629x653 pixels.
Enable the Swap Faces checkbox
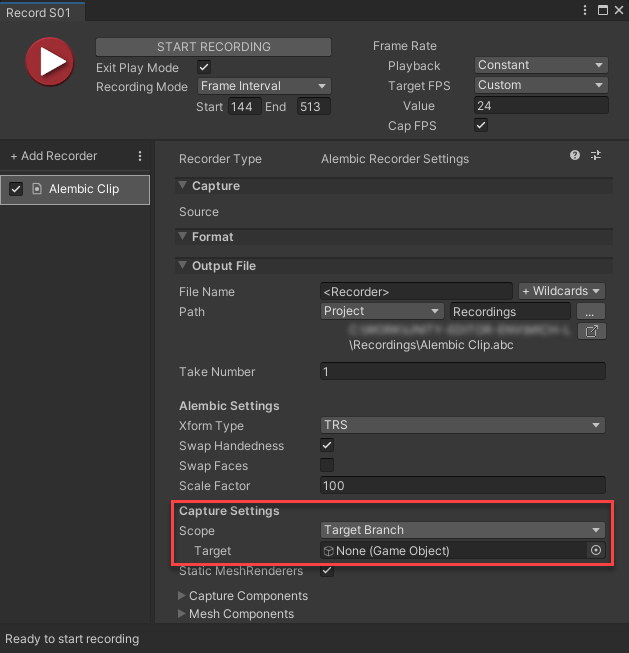[327, 466]
